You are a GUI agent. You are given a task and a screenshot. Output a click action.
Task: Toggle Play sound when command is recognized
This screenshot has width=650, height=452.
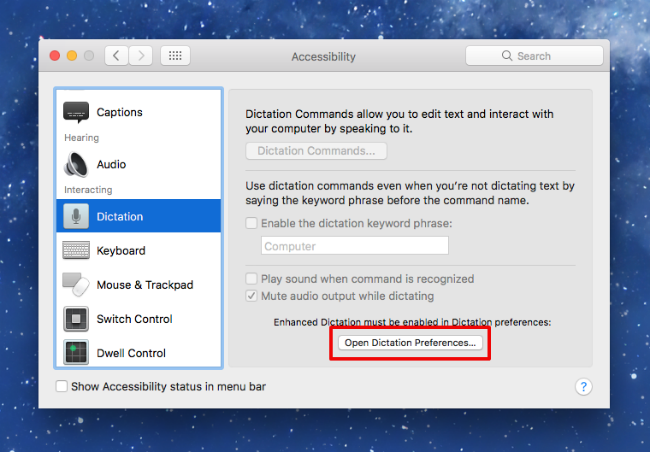pos(251,279)
